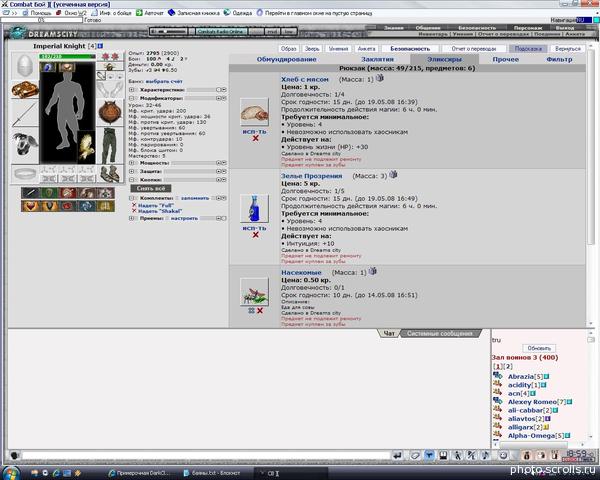600x480 pixels.
Task: Click the Вернуться button
Action: click(568, 49)
